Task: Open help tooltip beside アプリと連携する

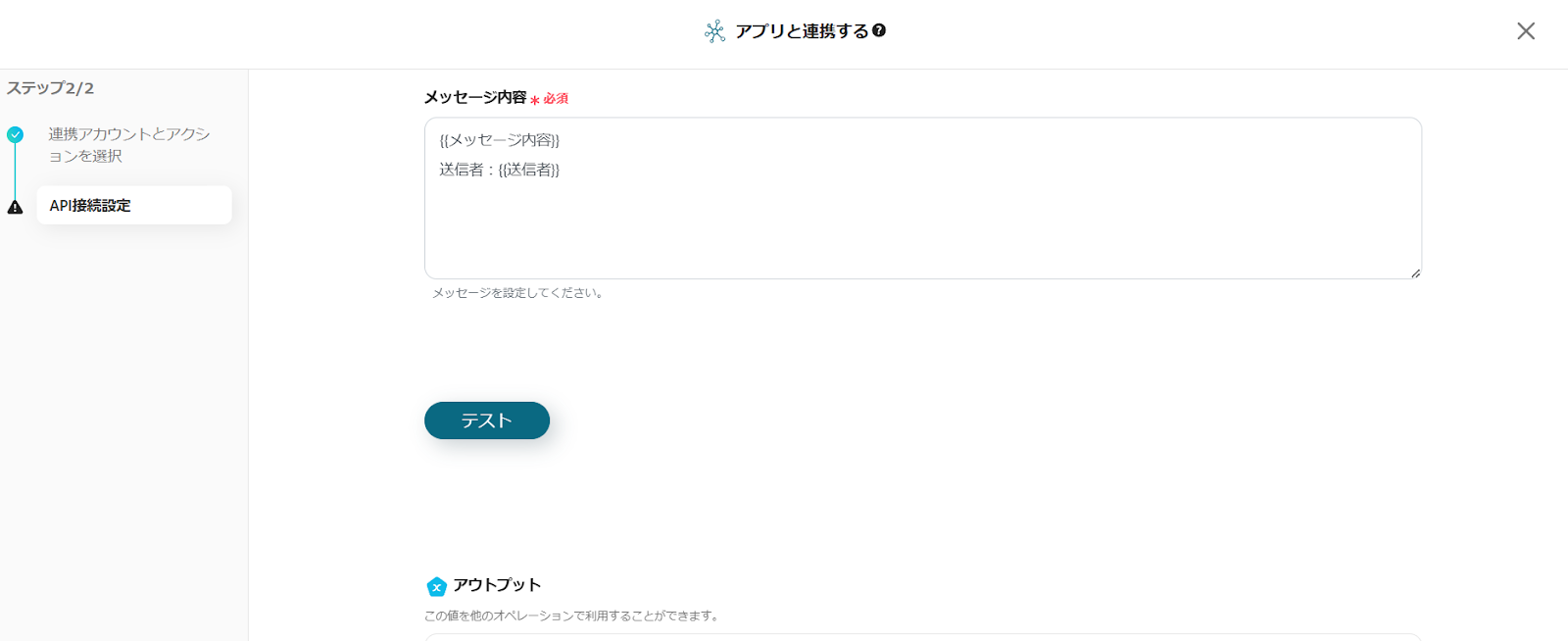Action: [x=879, y=30]
